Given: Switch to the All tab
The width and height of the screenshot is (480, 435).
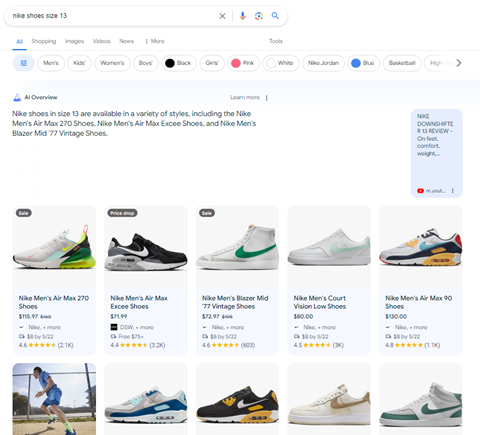Looking at the screenshot, I should pos(20,41).
